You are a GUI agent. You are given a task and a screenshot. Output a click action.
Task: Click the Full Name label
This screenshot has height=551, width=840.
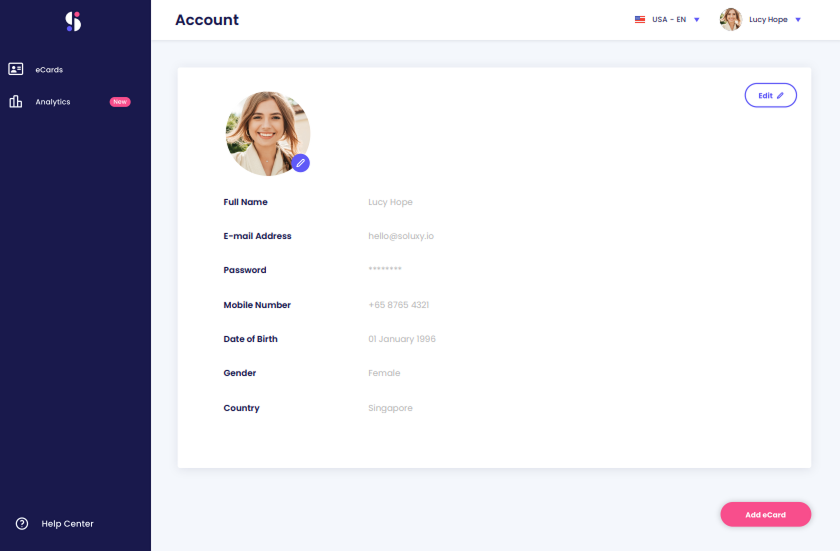point(245,202)
